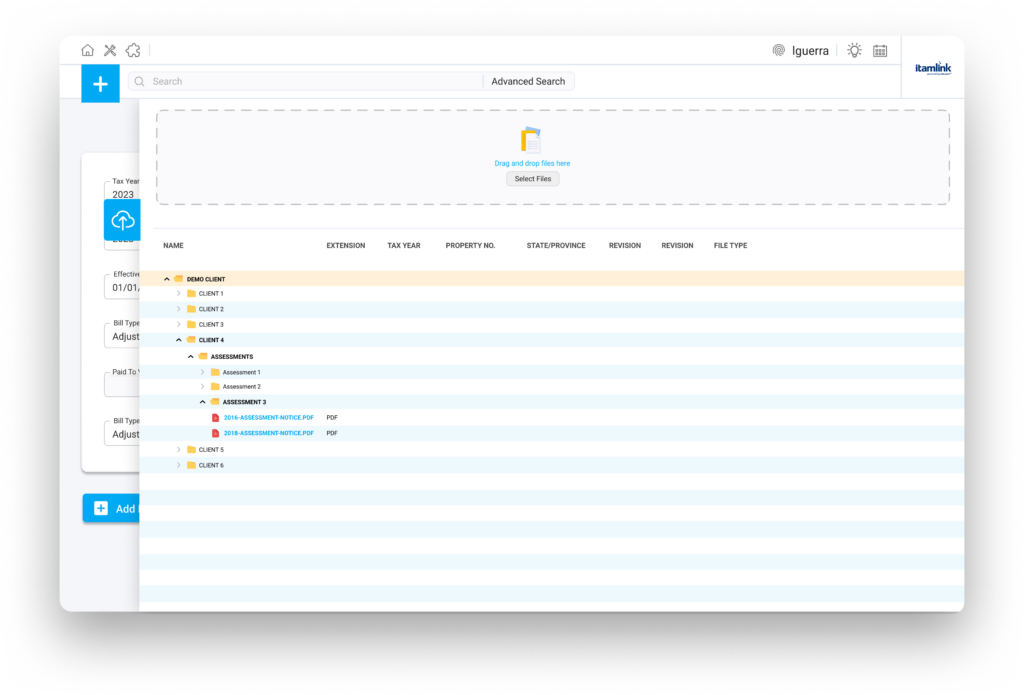Click the blue cloud upload icon
The width and height of the screenshot is (1024, 695).
pos(123,220)
